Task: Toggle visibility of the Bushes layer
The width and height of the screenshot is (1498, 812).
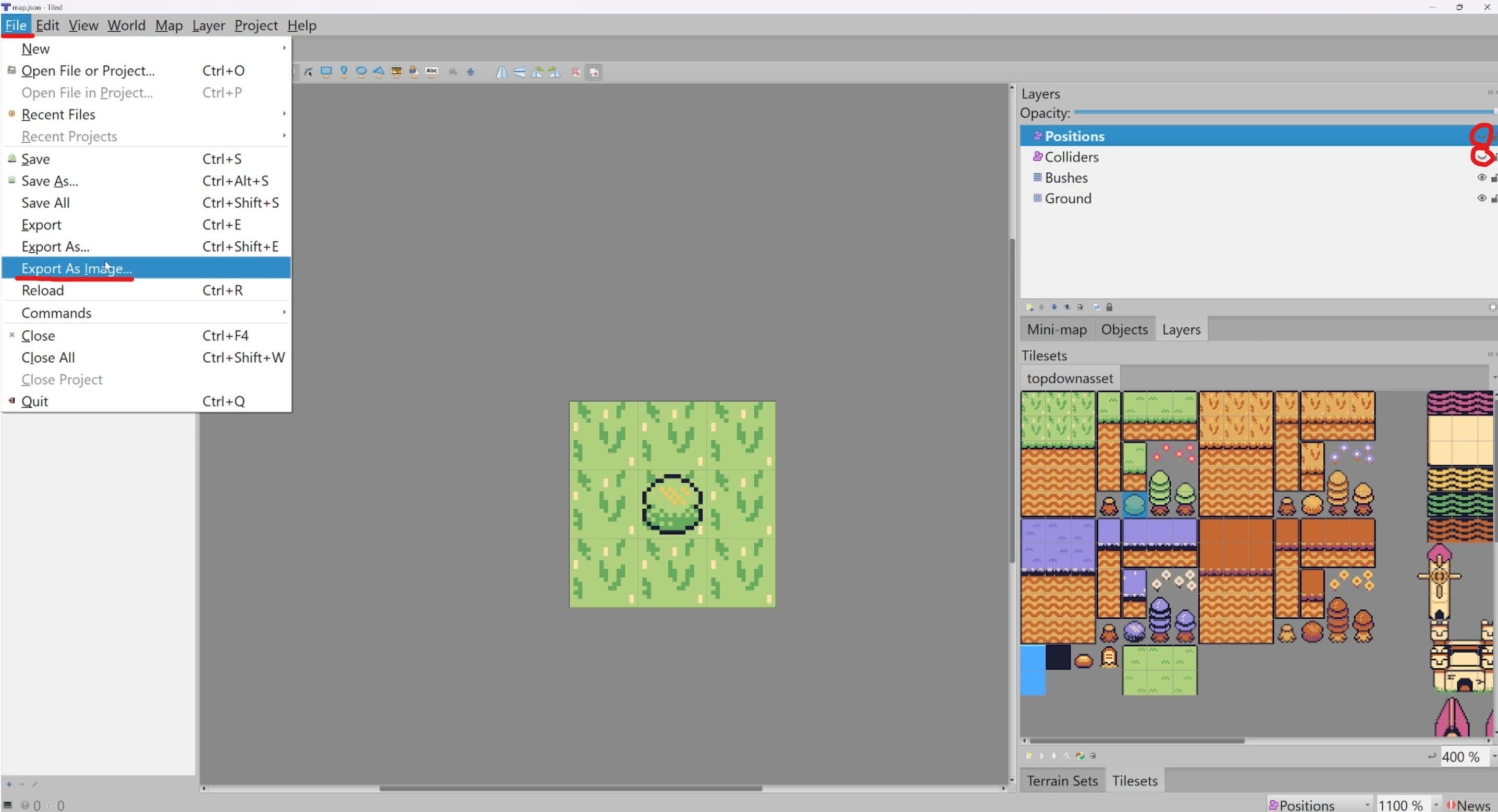Action: pyautogui.click(x=1481, y=177)
